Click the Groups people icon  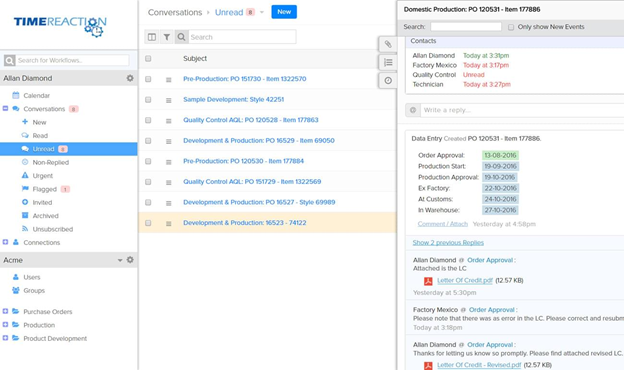[16, 290]
